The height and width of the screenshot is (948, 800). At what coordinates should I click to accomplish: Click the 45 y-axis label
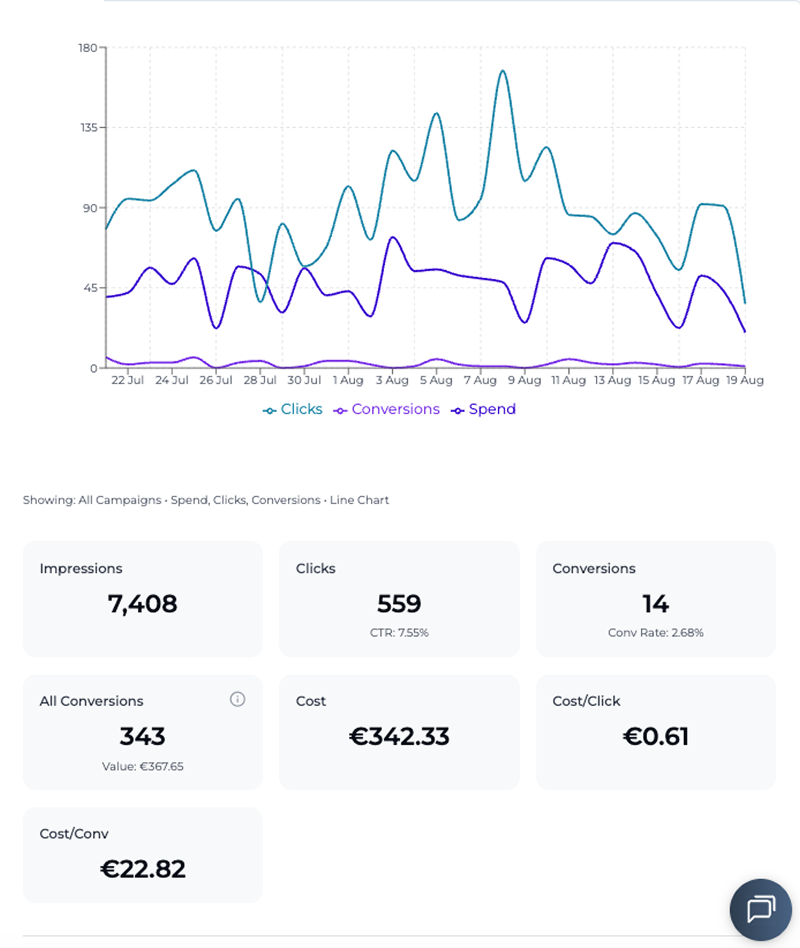pyautogui.click(x=91, y=288)
